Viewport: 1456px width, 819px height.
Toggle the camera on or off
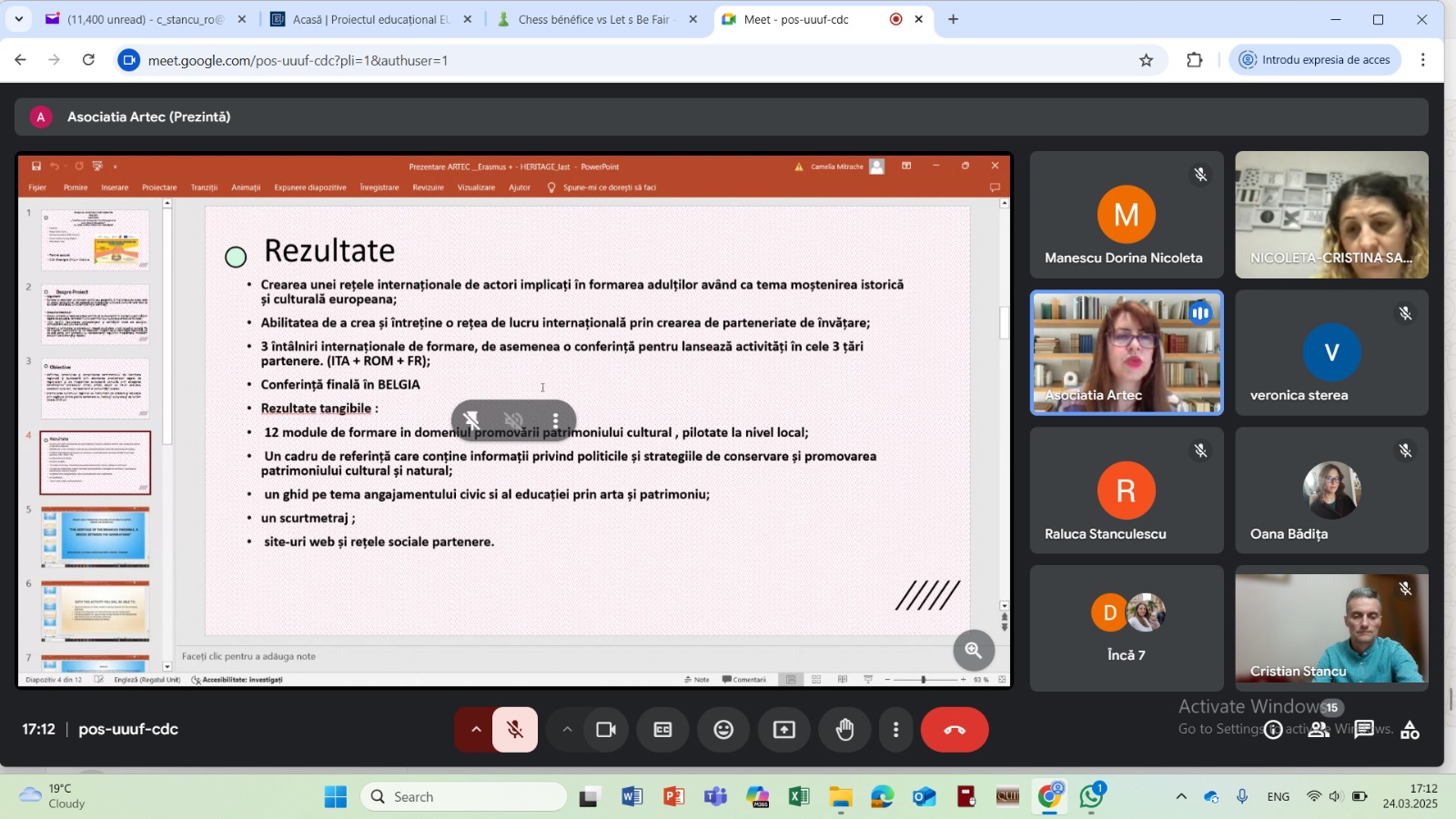[606, 730]
